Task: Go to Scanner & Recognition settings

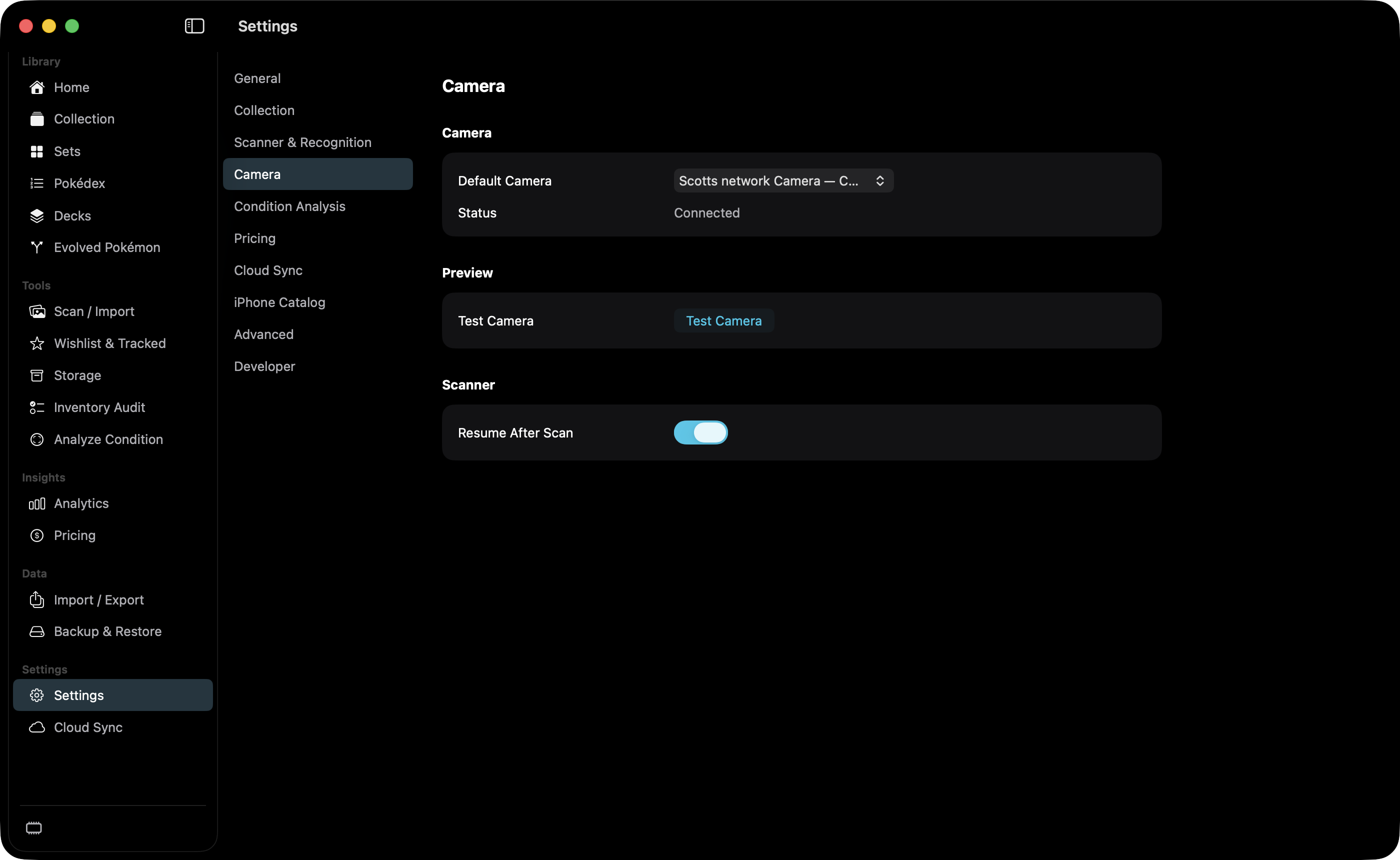Action: tap(318, 142)
